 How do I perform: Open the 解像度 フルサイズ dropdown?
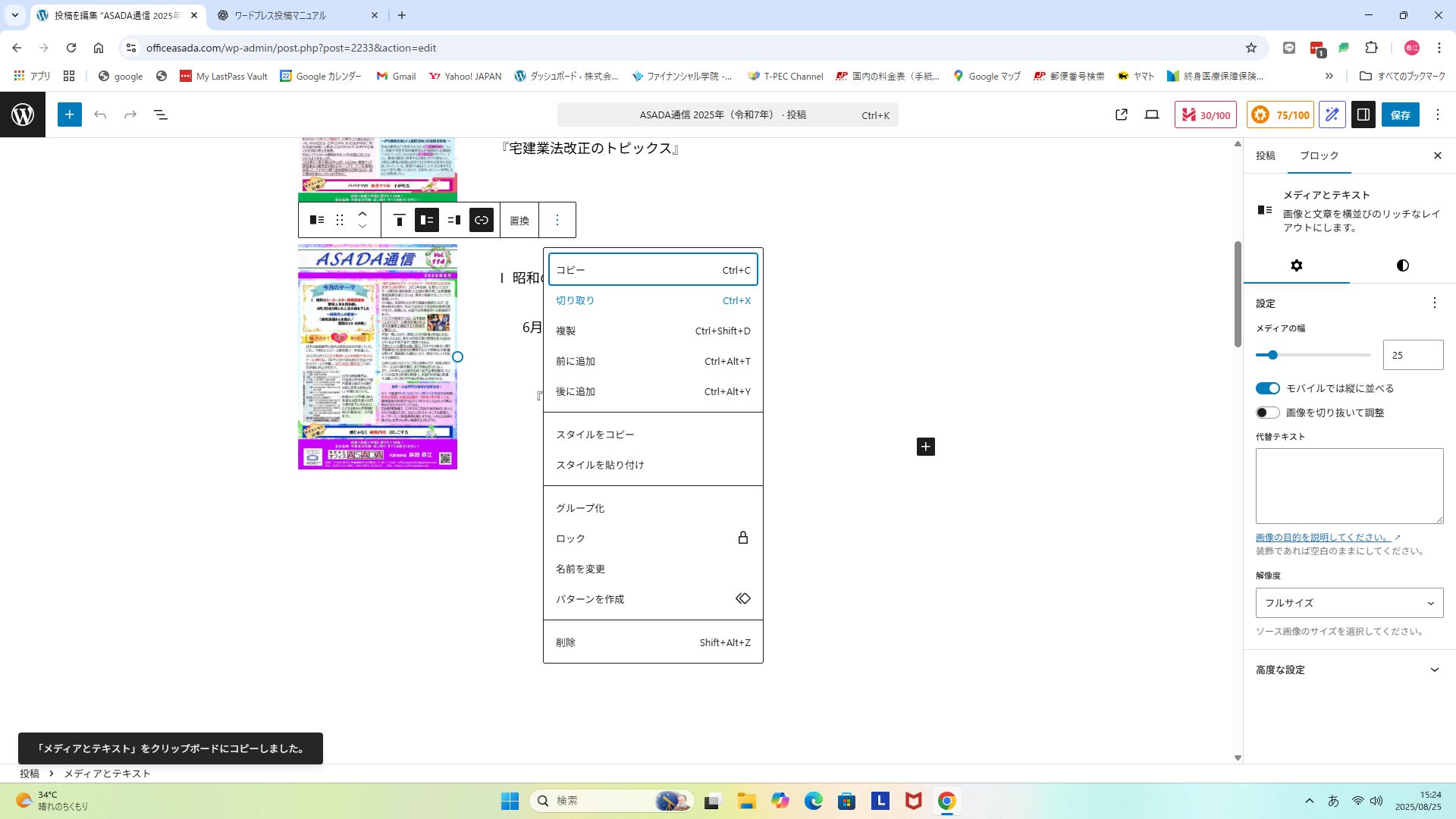pos(1349,603)
